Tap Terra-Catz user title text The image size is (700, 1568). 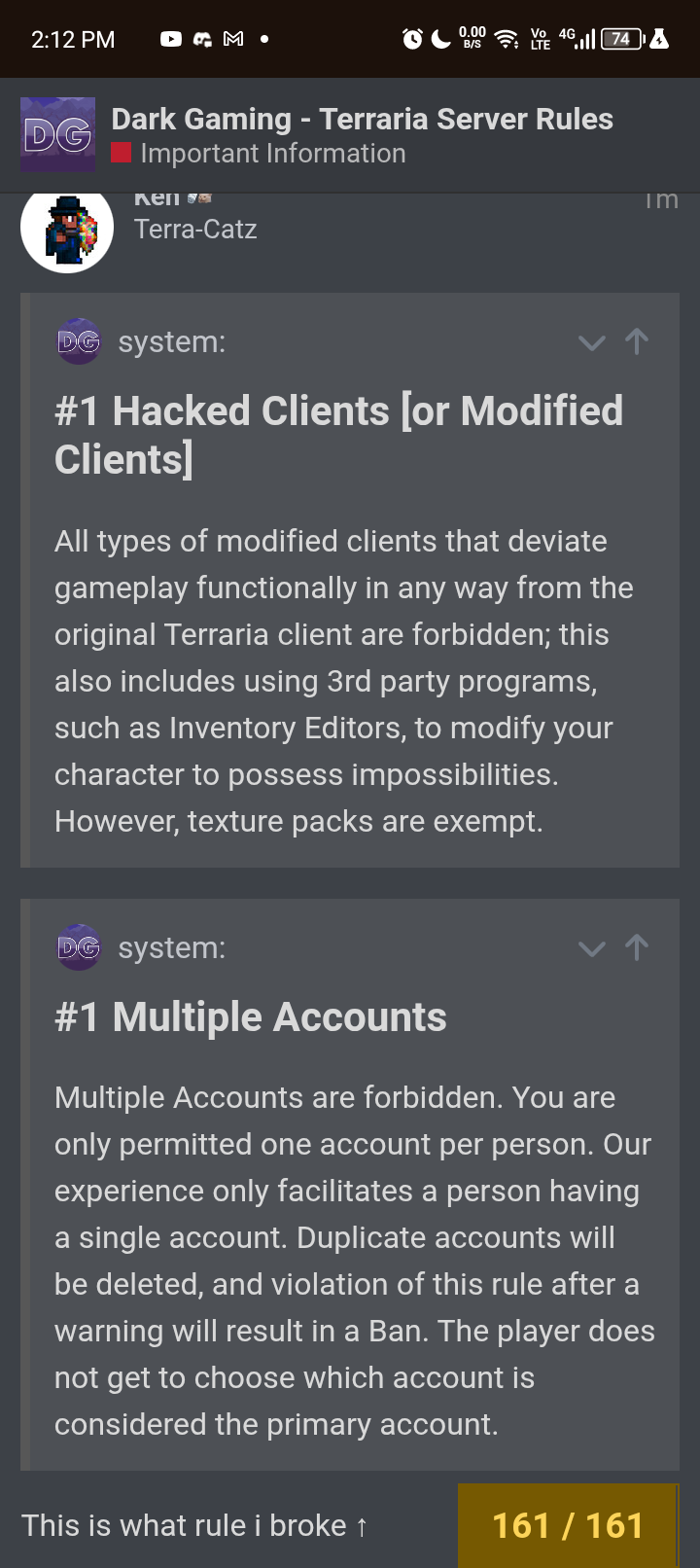point(195,230)
